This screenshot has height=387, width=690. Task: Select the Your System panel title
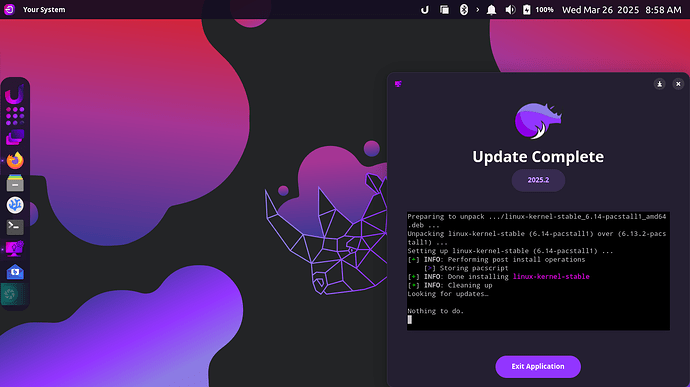[44, 9]
